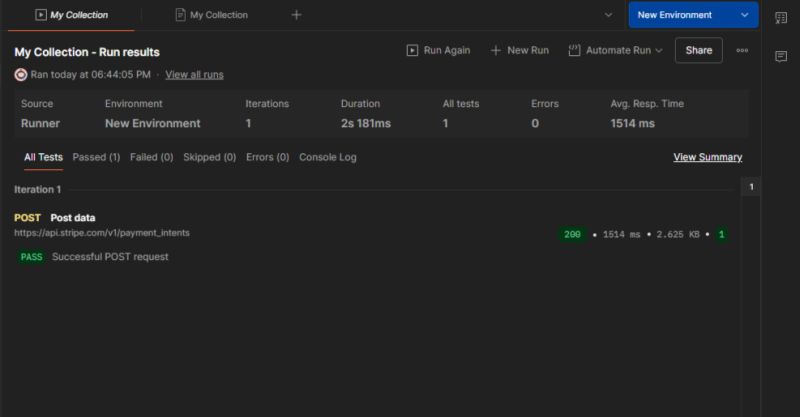Click Run Again button
Screen dimensions: 800x417
click(438, 51)
